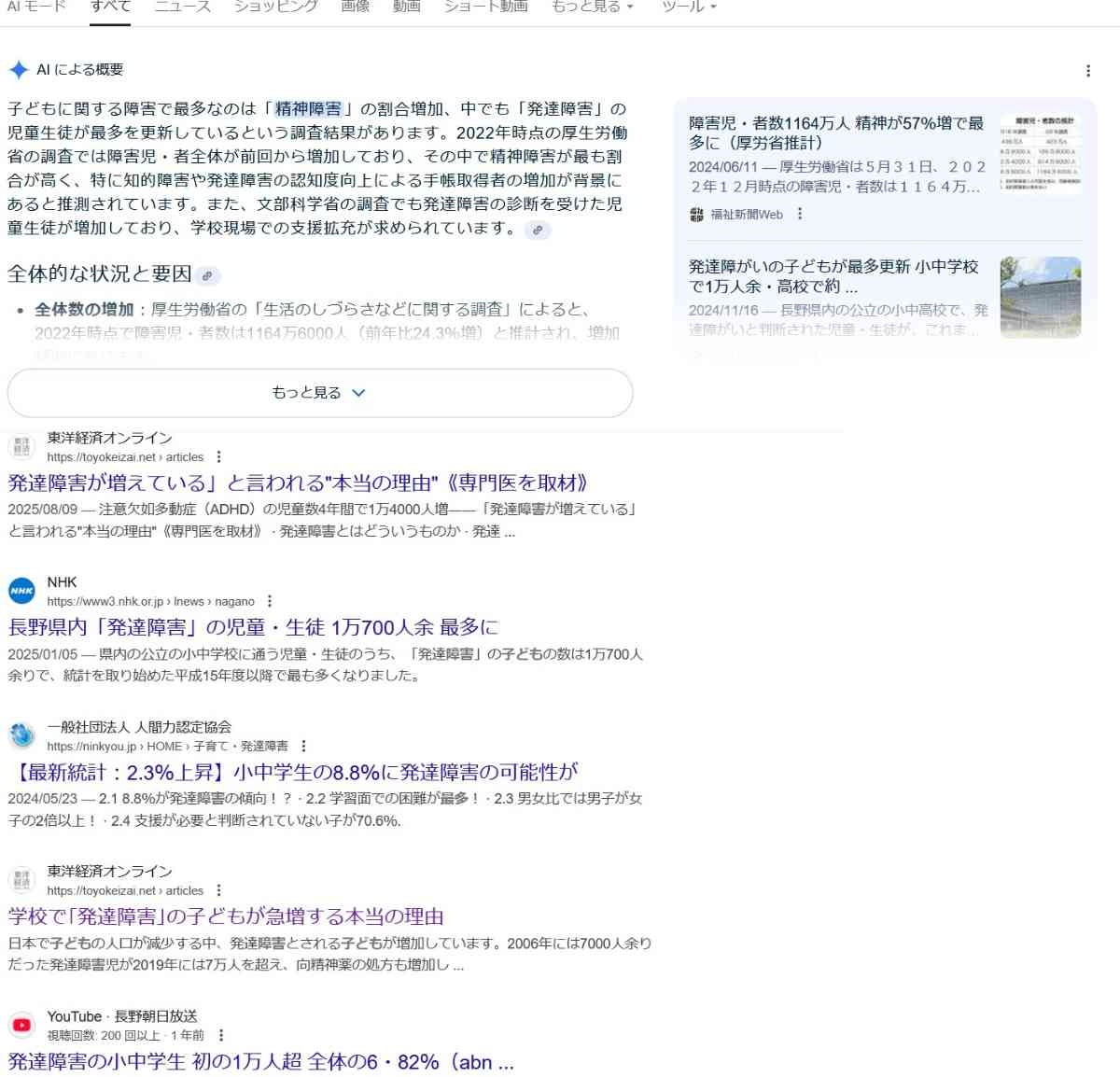The image size is (1120, 1077).
Task: Open the もっと見る dropdown in the top tabs
Action: (x=592, y=7)
